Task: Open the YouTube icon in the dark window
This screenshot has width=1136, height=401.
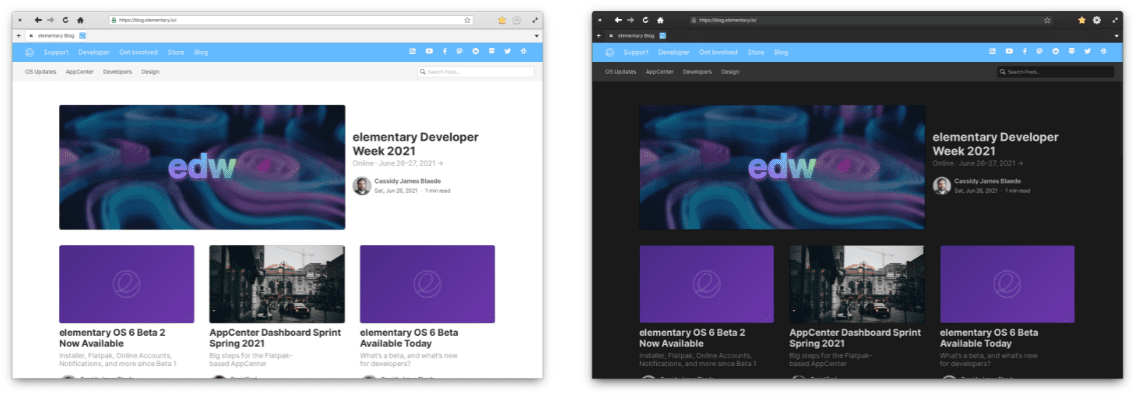Action: click(1009, 51)
